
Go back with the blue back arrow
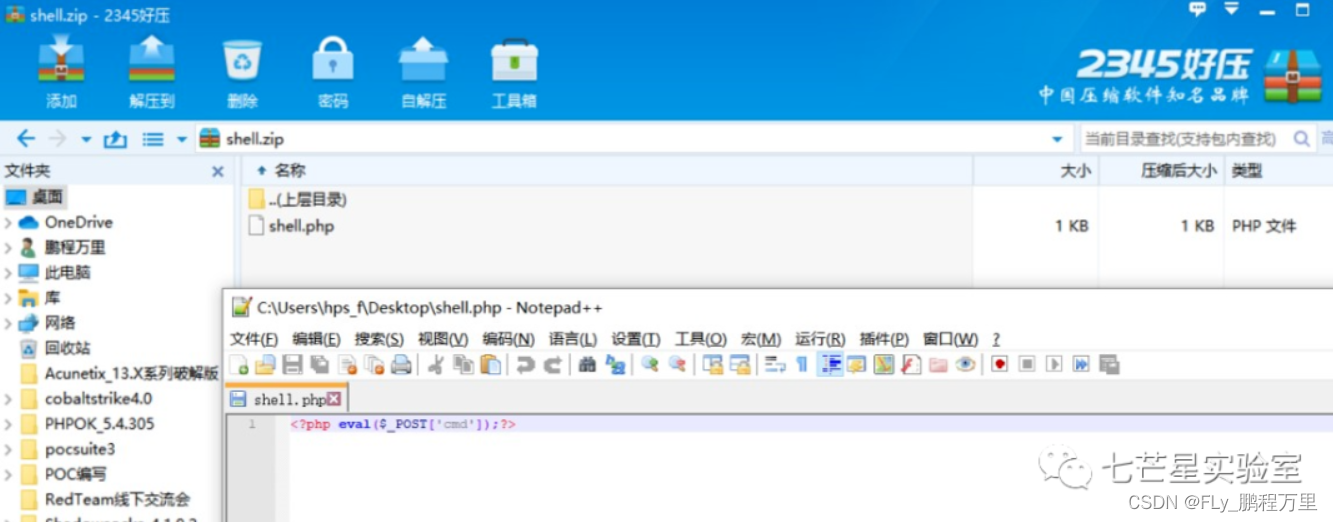pos(26,139)
